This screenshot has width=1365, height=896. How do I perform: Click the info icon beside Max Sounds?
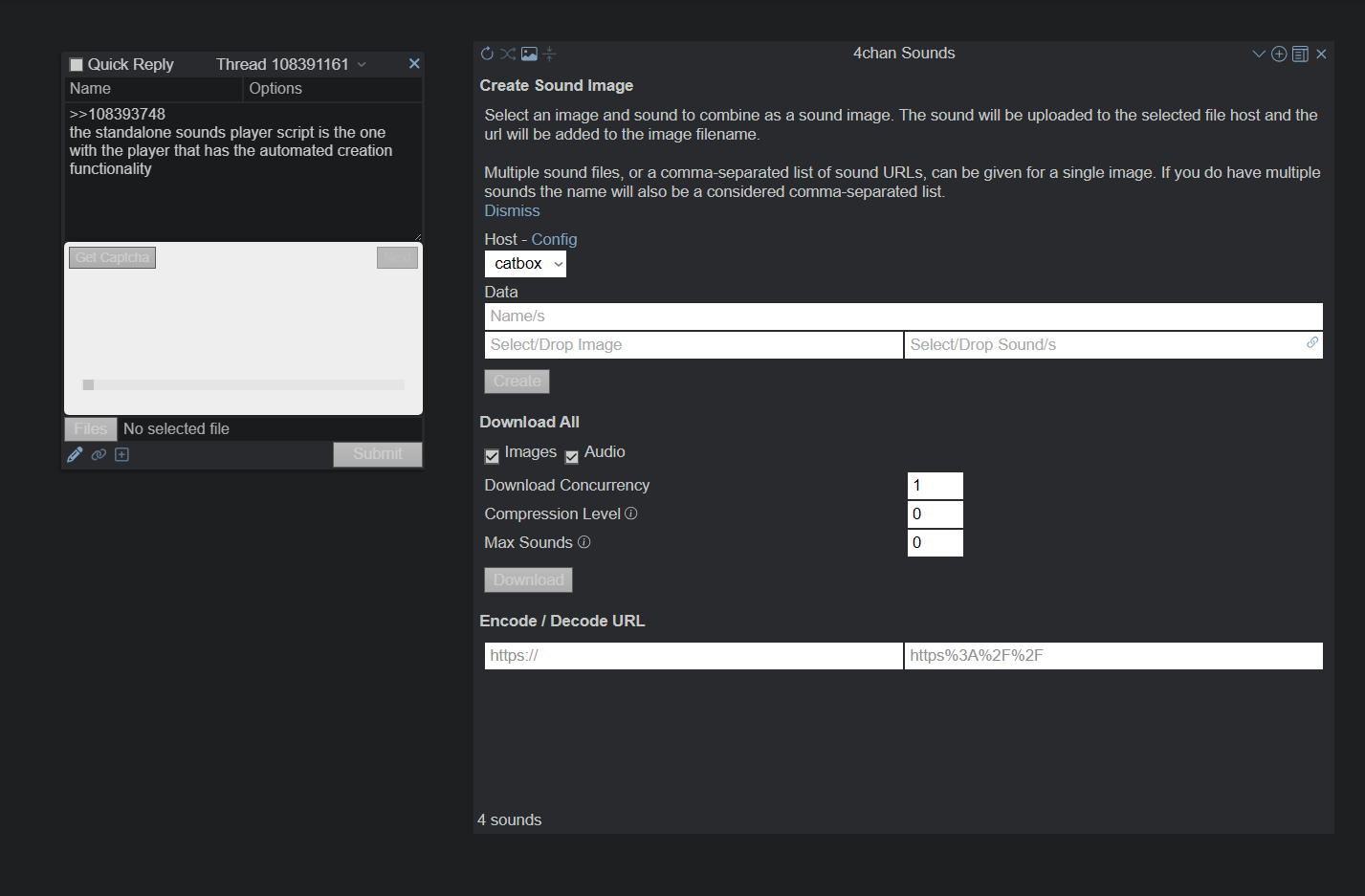[x=583, y=542]
